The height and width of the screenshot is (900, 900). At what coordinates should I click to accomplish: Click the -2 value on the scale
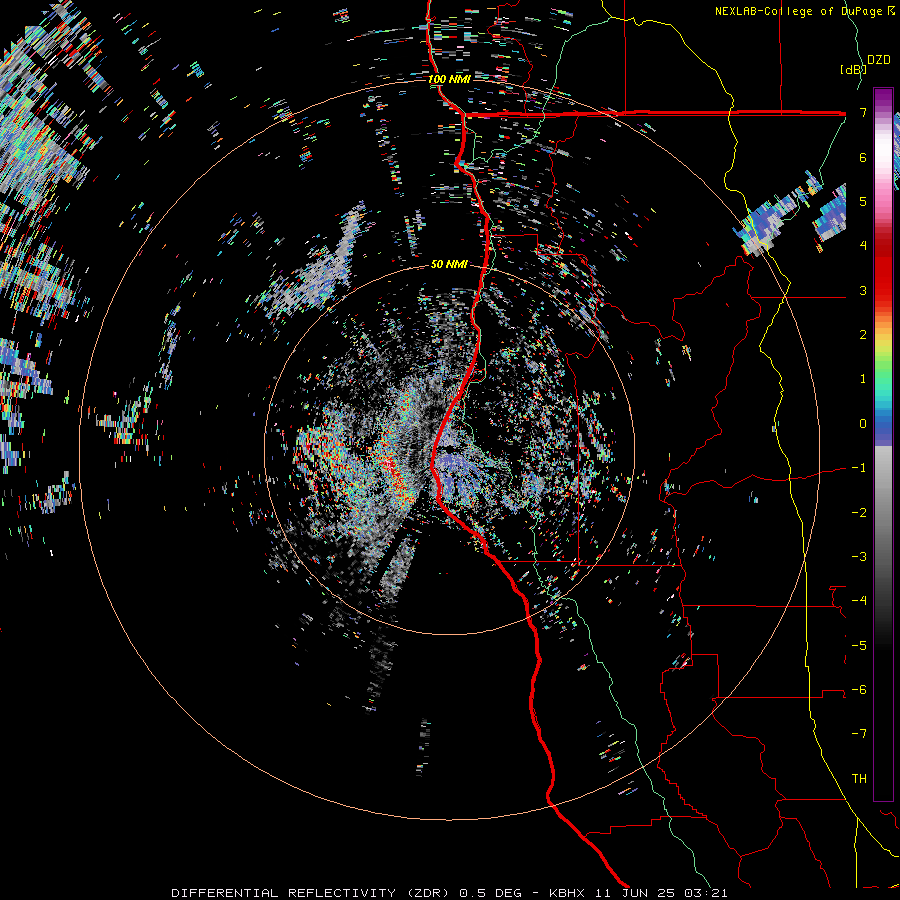[859, 513]
